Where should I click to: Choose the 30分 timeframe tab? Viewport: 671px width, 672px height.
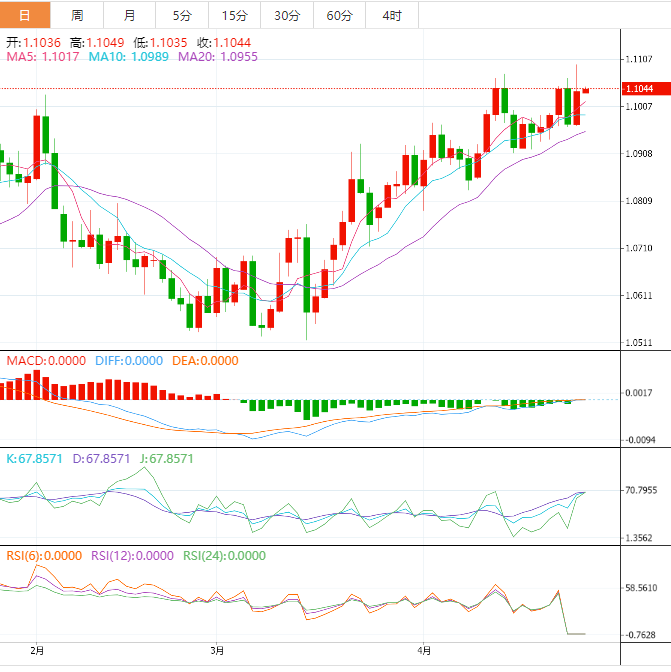click(286, 15)
